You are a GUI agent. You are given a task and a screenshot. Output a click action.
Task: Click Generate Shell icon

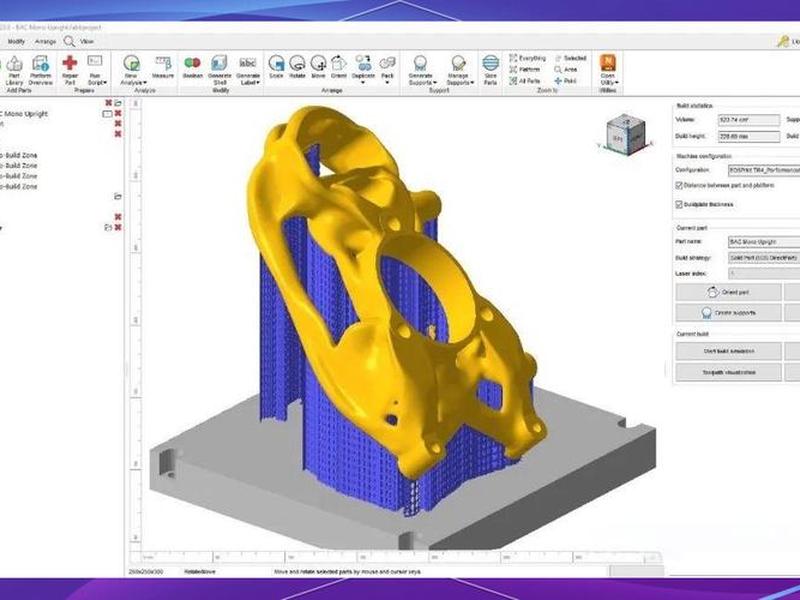219,63
